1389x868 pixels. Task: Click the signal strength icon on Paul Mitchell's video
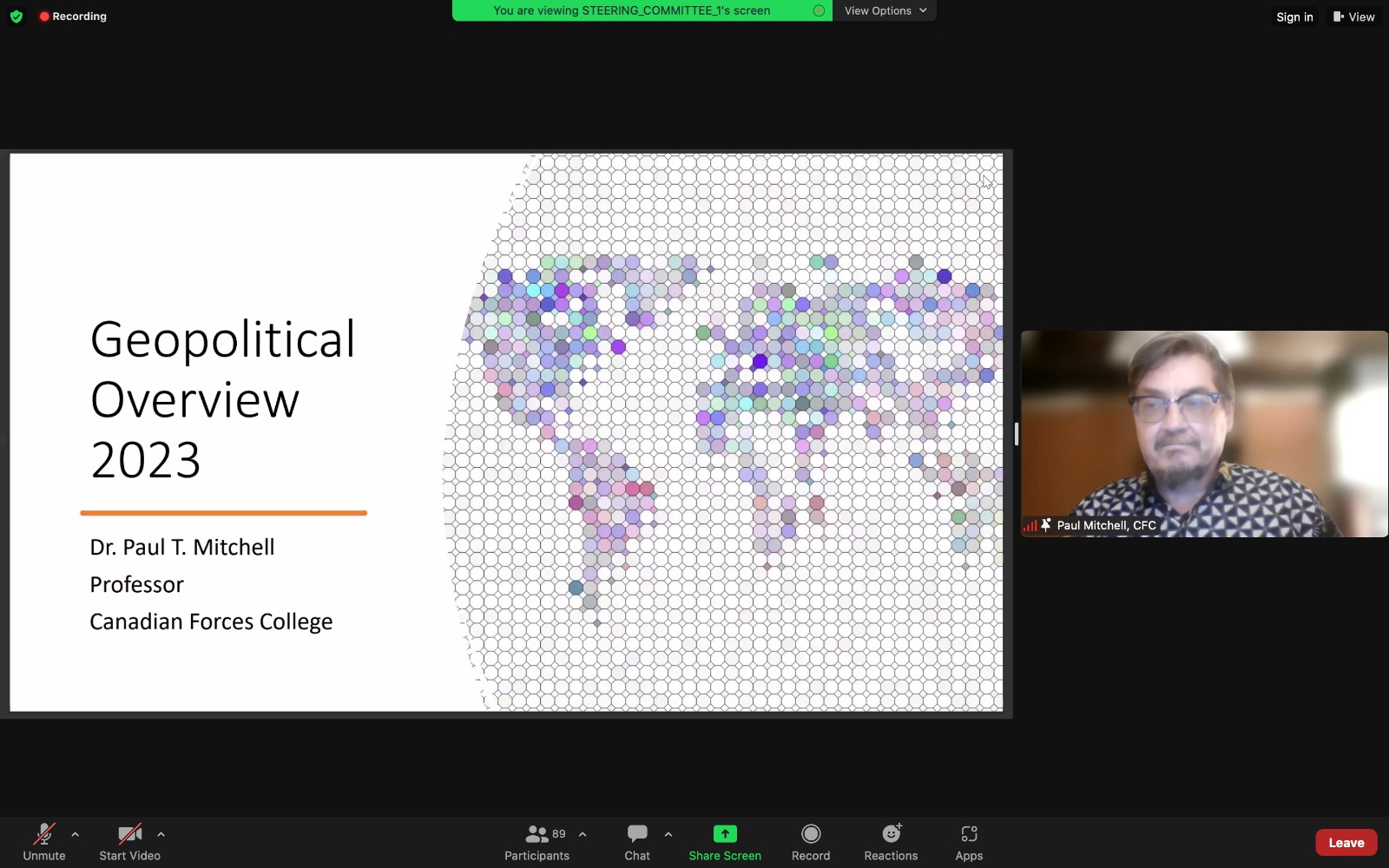point(1030,525)
